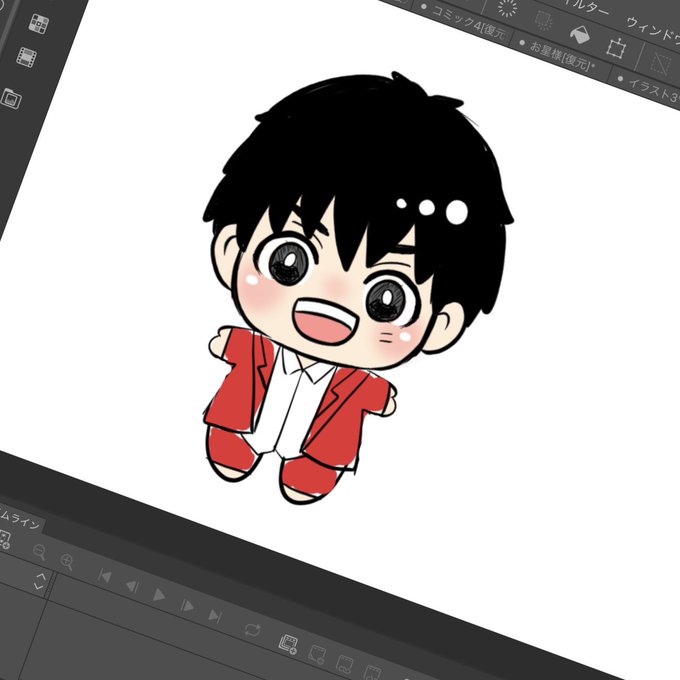Viewport: 680px width, 680px height.
Task: Open the フィルター menu
Action: click(585, 6)
